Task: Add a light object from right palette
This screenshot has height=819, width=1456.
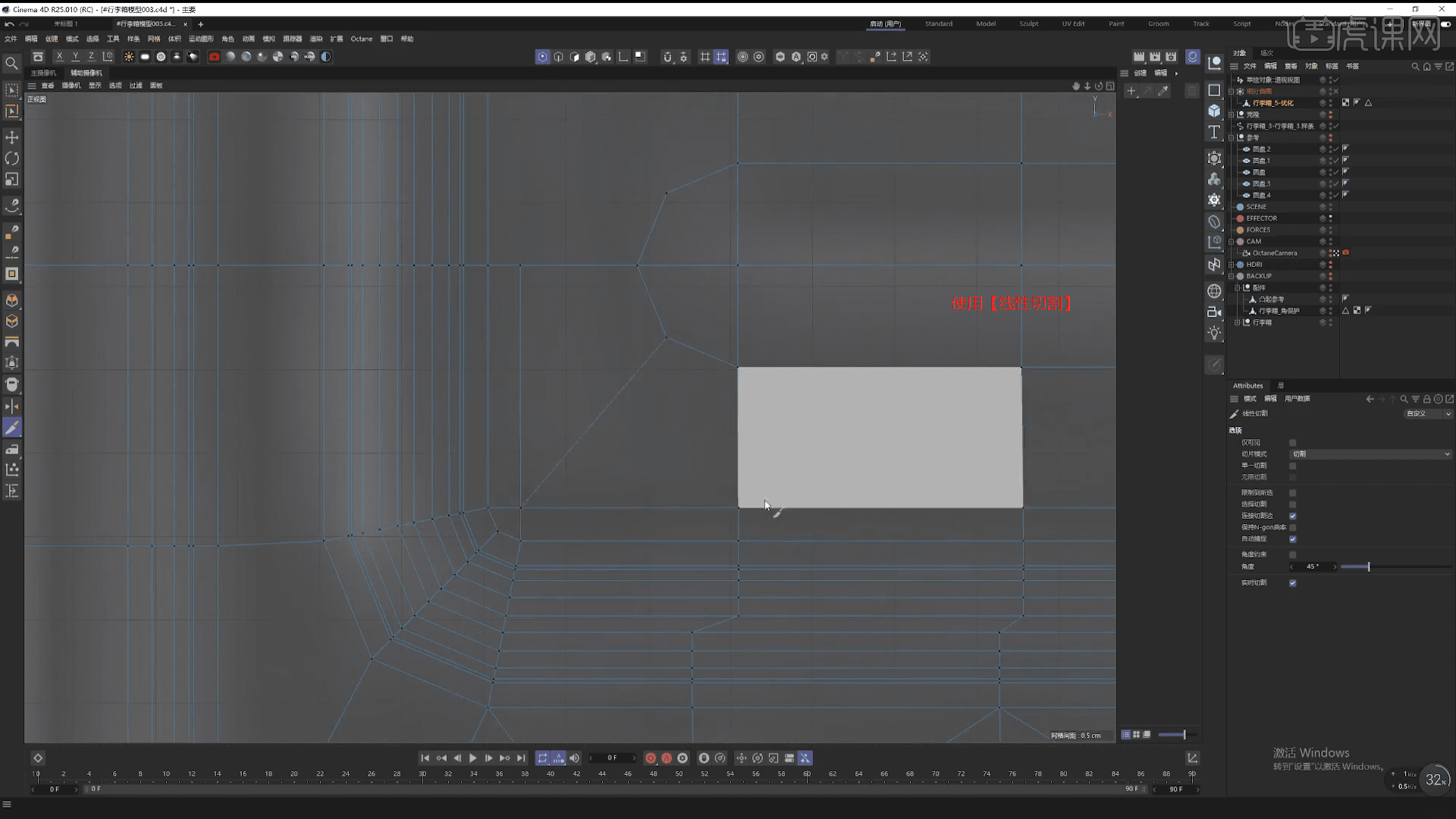Action: click(x=1214, y=333)
